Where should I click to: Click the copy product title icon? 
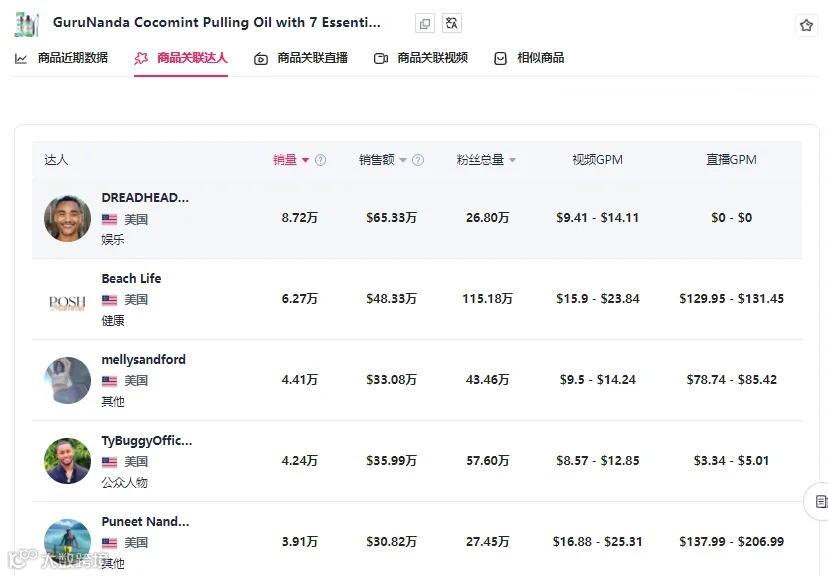425,24
